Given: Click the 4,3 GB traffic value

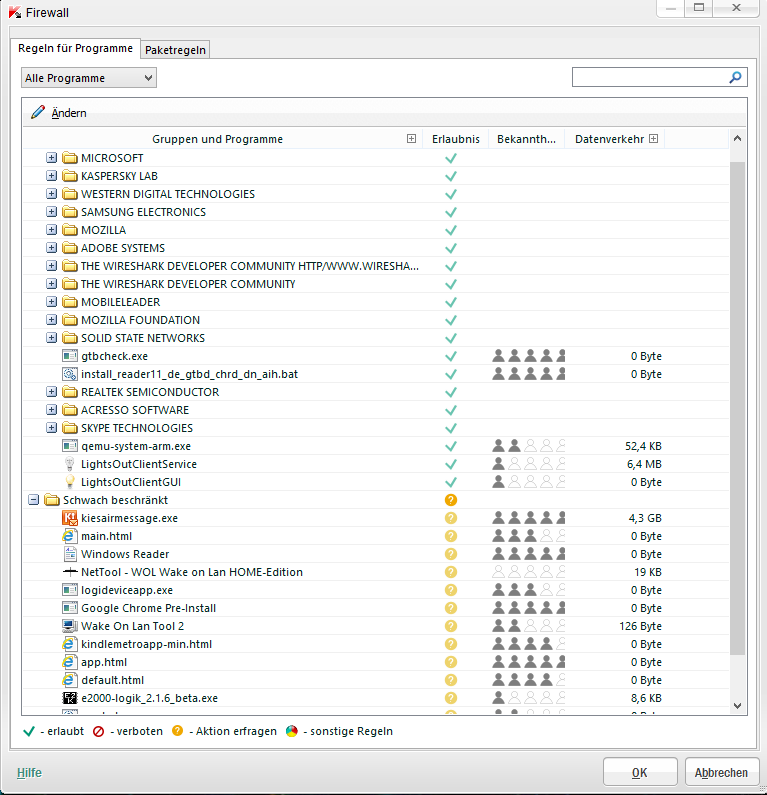Looking at the screenshot, I should (x=645, y=518).
